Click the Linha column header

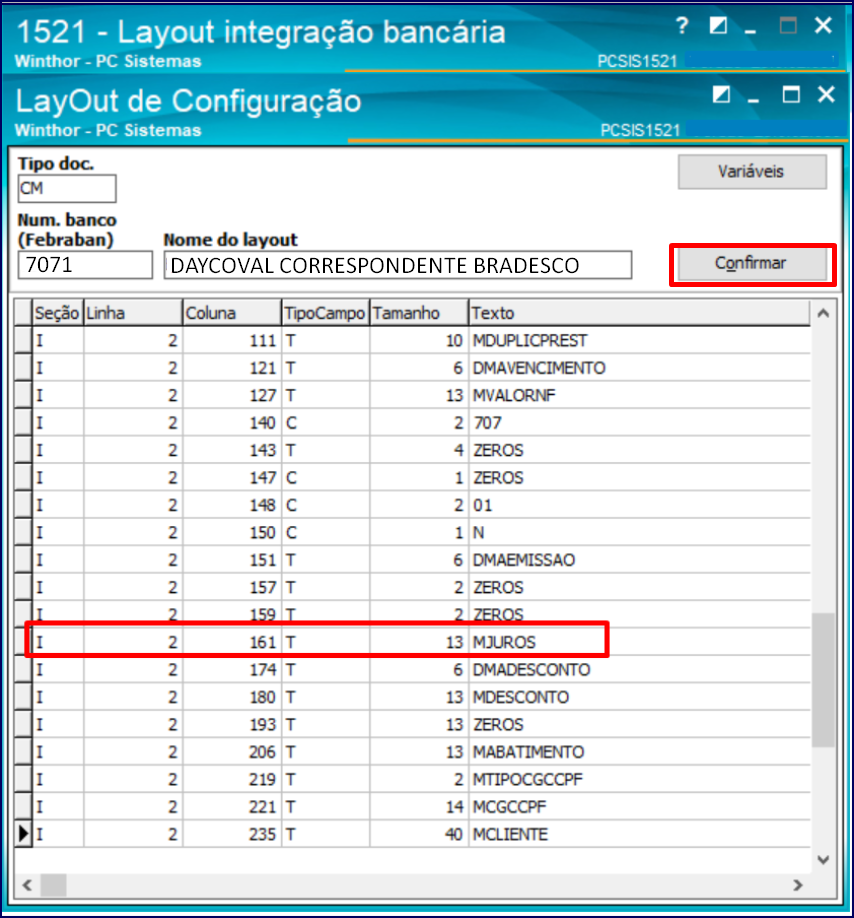133,313
